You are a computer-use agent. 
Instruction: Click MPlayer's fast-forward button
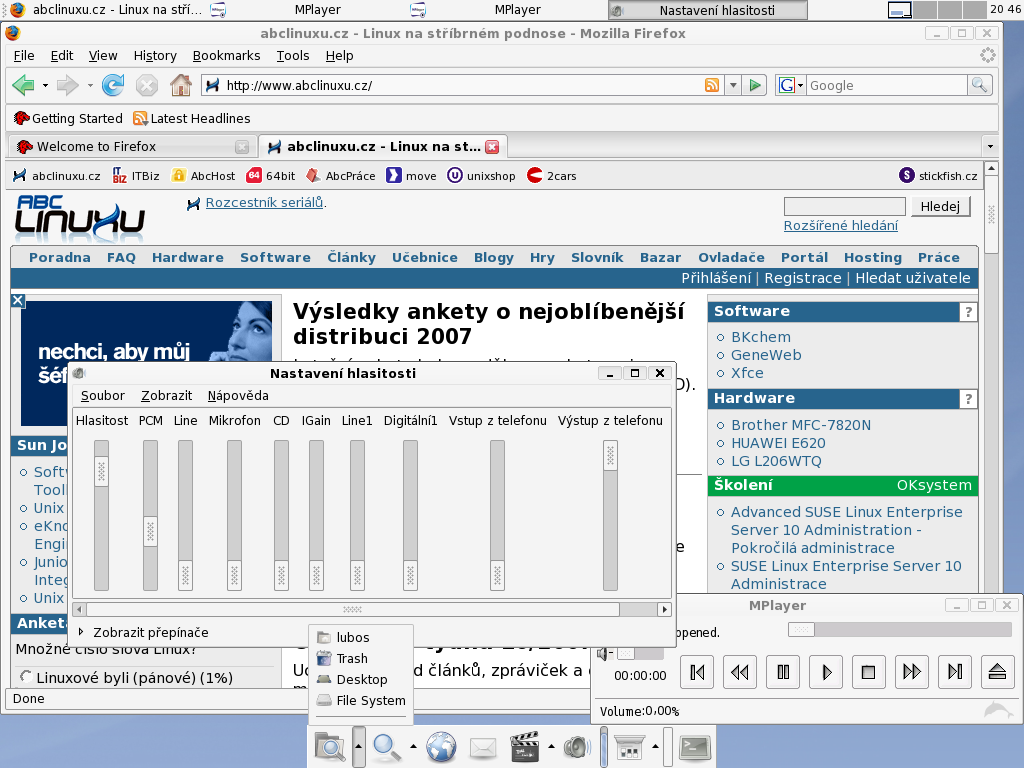click(912, 672)
